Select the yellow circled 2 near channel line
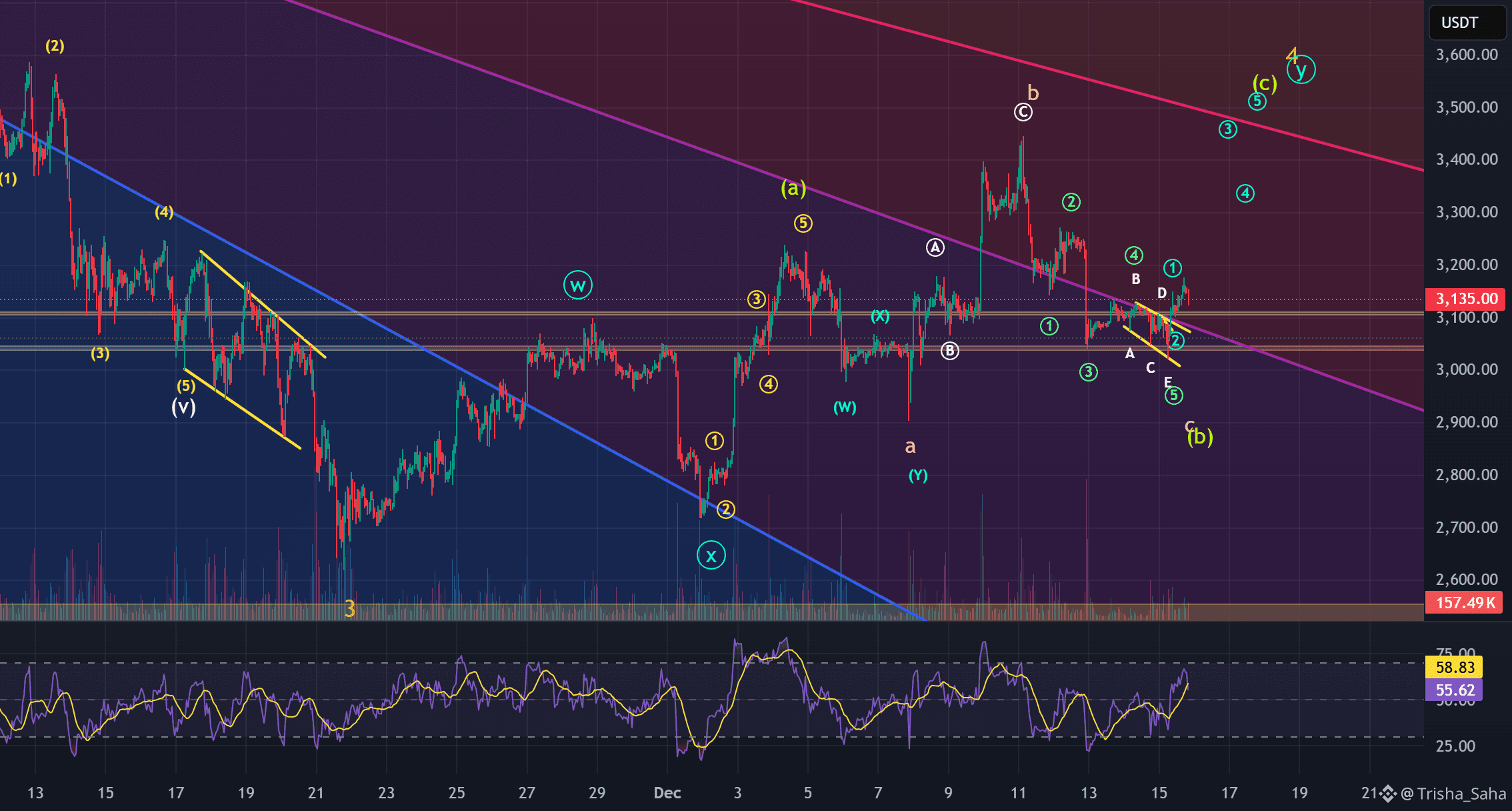This screenshot has width=1512, height=811. coord(725,510)
